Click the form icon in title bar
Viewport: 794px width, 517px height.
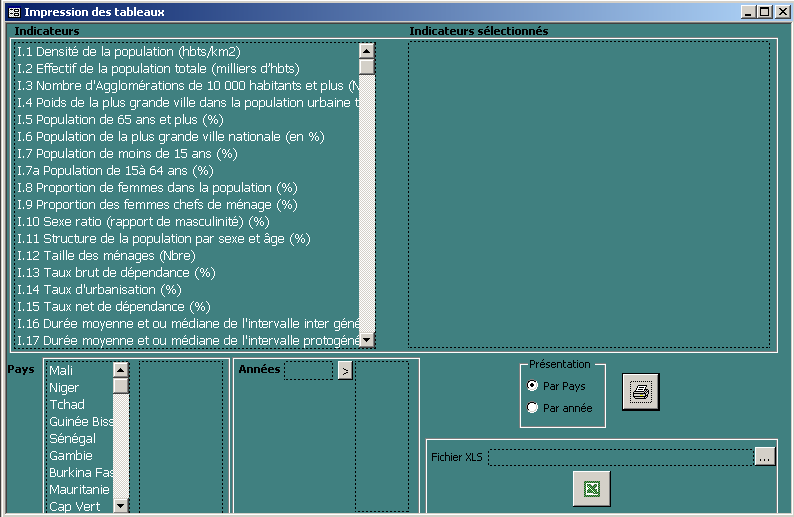(x=13, y=12)
